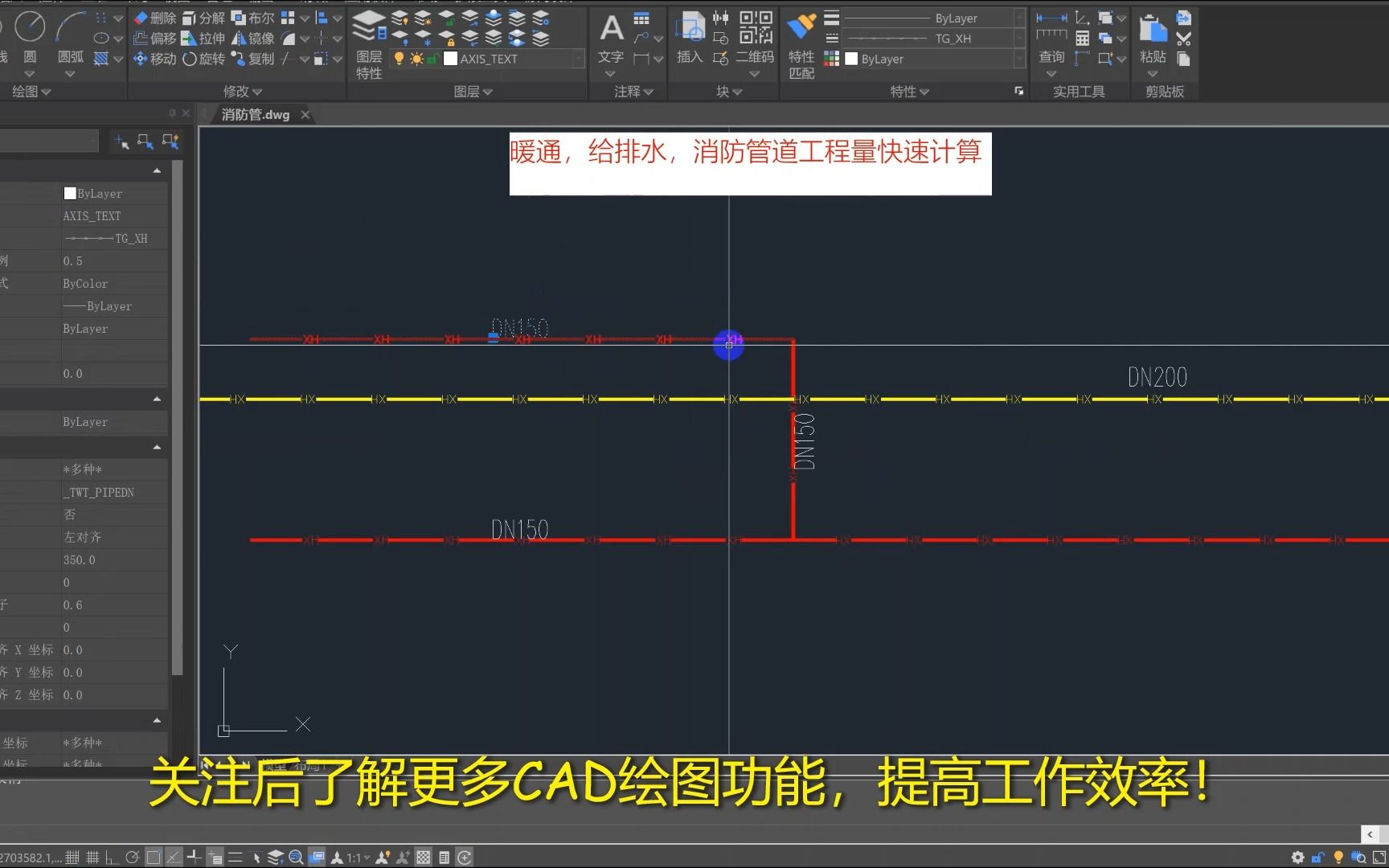Click the Delete (删除) tool
1389x868 pixels.
[155, 18]
